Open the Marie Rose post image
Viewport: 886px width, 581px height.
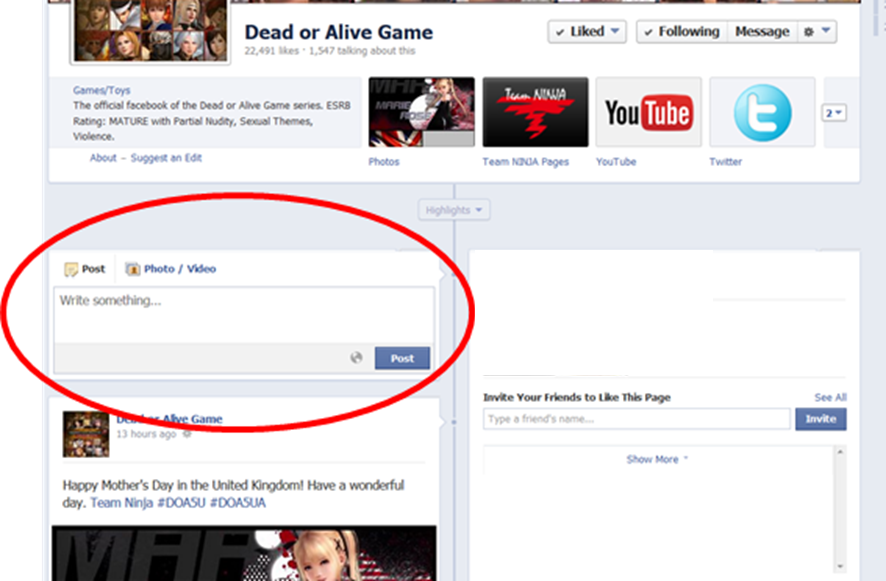(244, 553)
